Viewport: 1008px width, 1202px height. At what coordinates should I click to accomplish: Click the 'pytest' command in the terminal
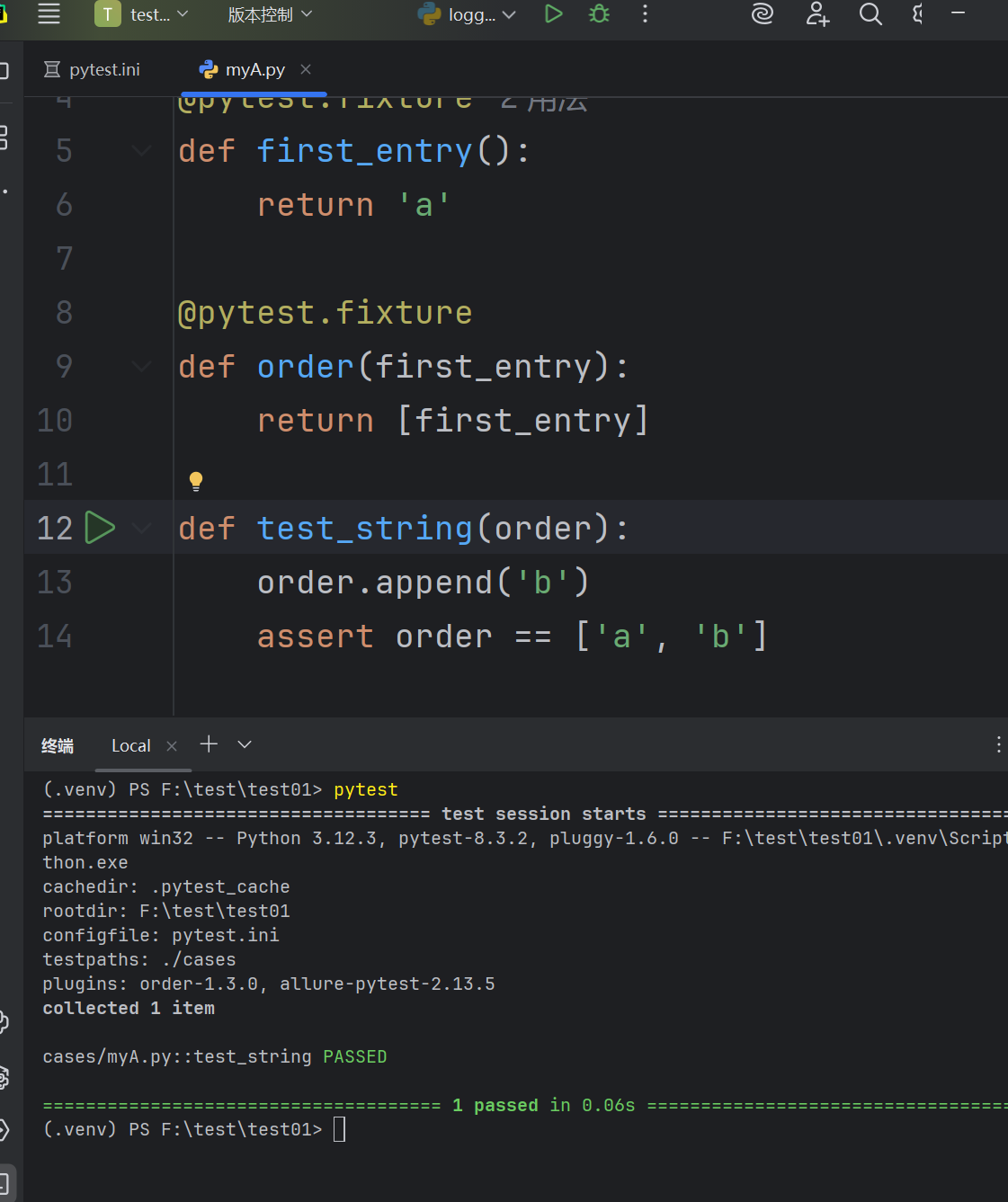point(366,789)
